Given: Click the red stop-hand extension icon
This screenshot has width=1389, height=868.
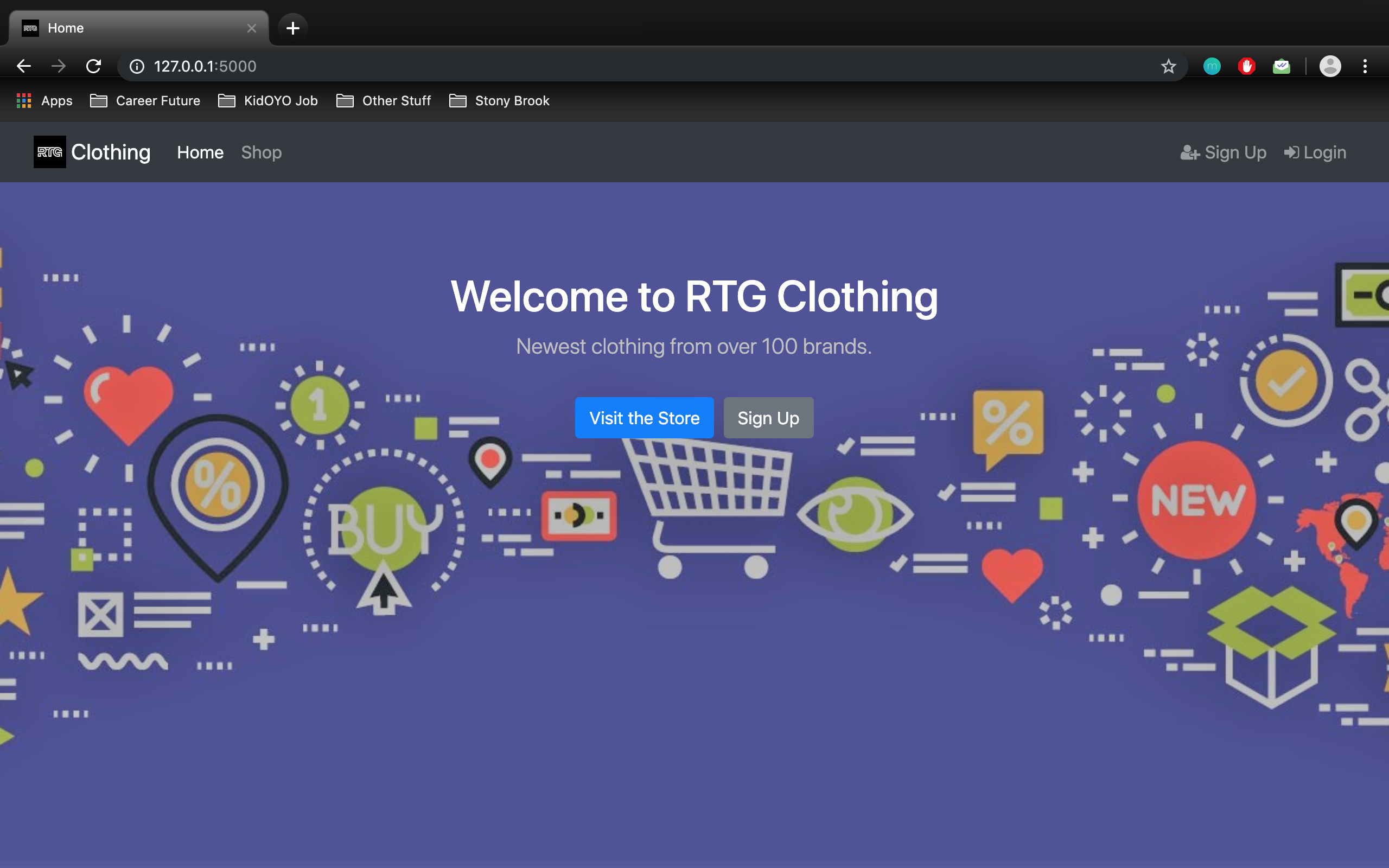Looking at the screenshot, I should tap(1246, 67).
